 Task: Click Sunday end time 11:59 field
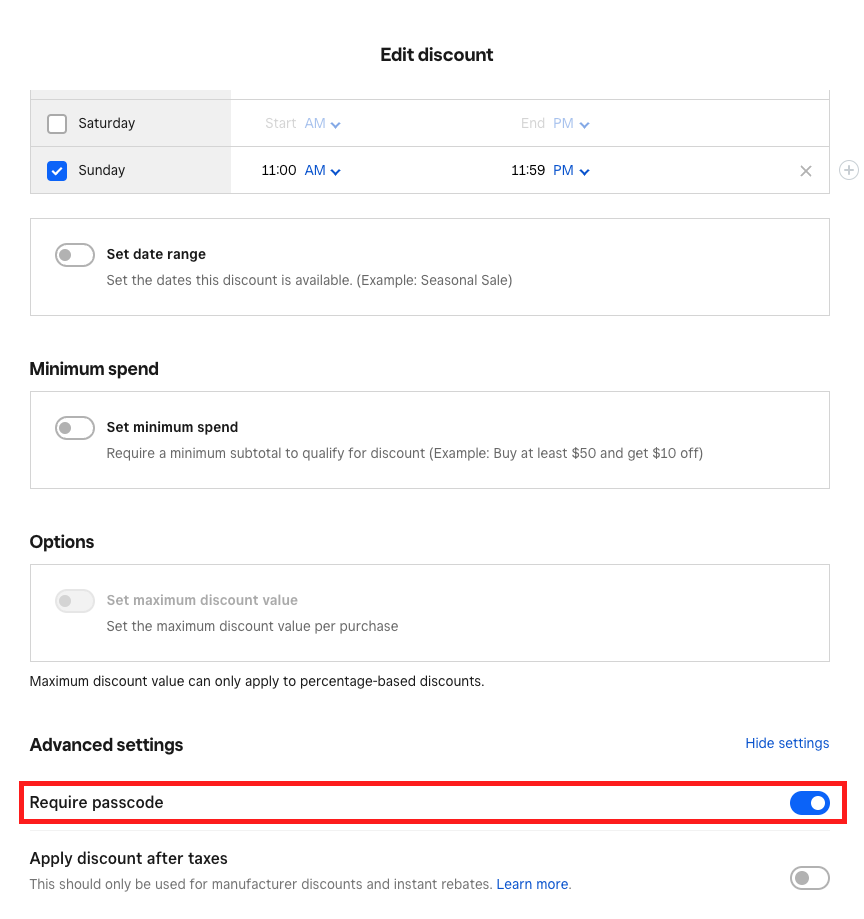[x=528, y=171]
